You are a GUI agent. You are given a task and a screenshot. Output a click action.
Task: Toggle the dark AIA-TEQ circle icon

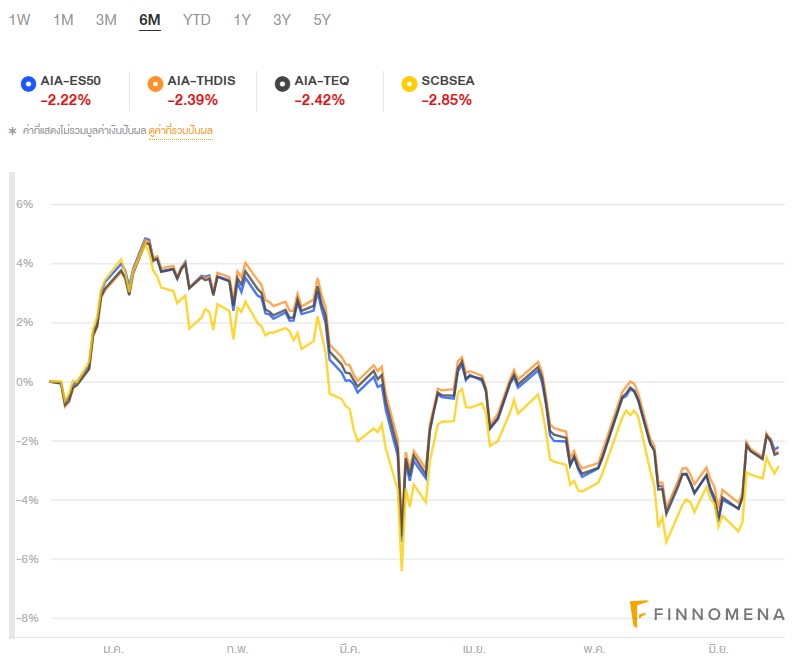pyautogui.click(x=282, y=82)
